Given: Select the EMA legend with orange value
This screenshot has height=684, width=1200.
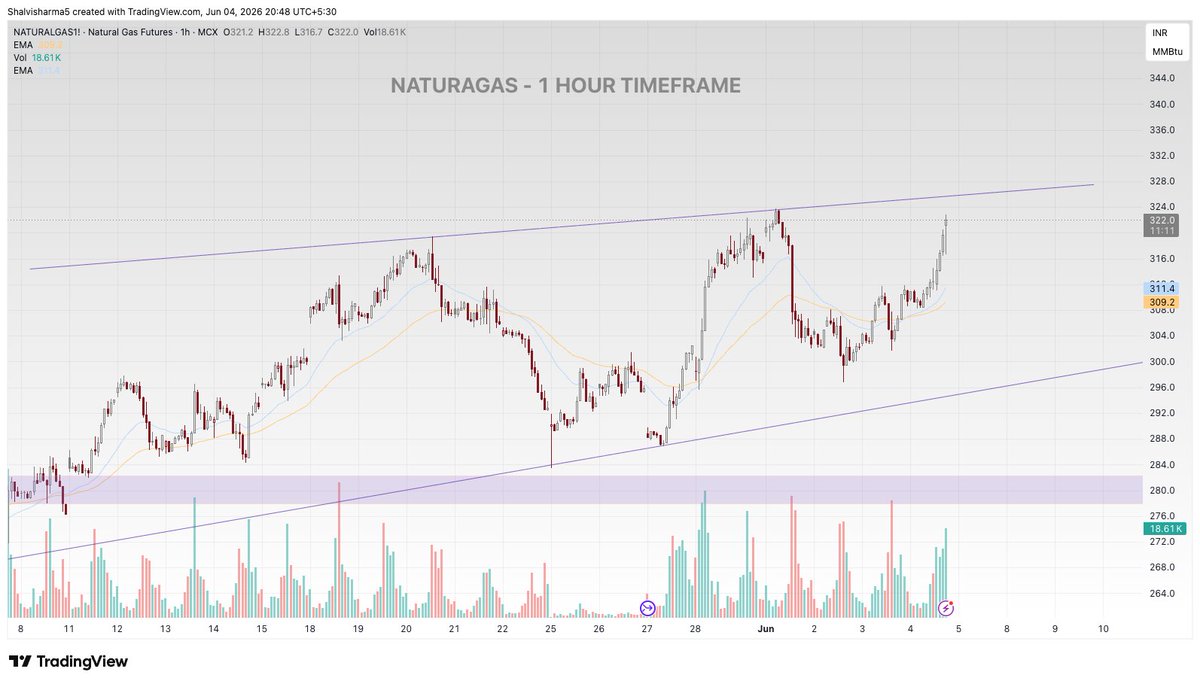Looking at the screenshot, I should tap(38, 45).
